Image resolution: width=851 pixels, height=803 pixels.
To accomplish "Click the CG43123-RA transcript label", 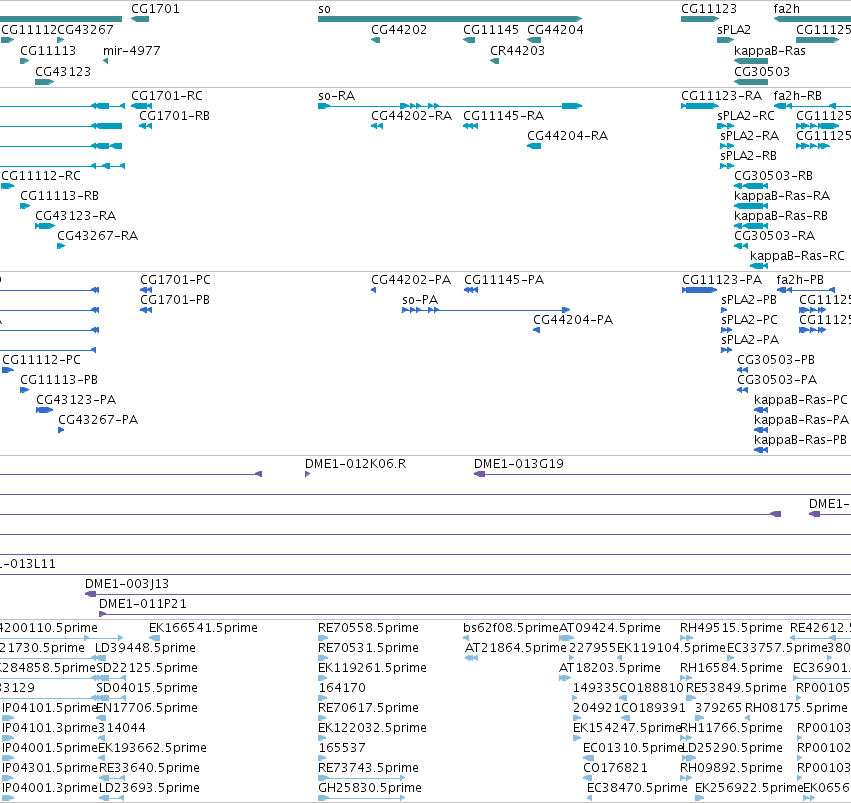I will 76,215.
